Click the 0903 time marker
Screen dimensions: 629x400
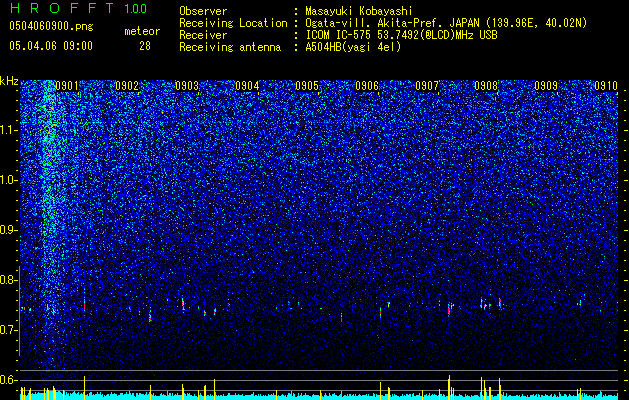(187, 85)
